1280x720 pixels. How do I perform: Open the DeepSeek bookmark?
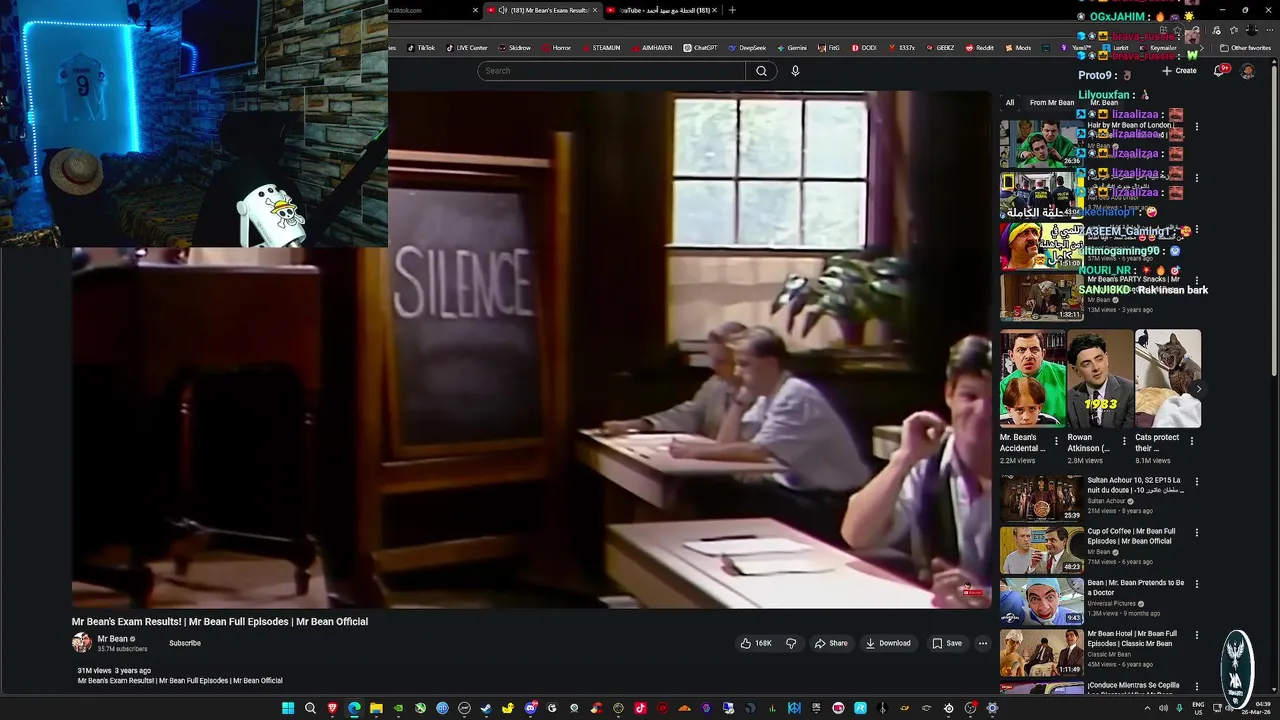(x=747, y=47)
